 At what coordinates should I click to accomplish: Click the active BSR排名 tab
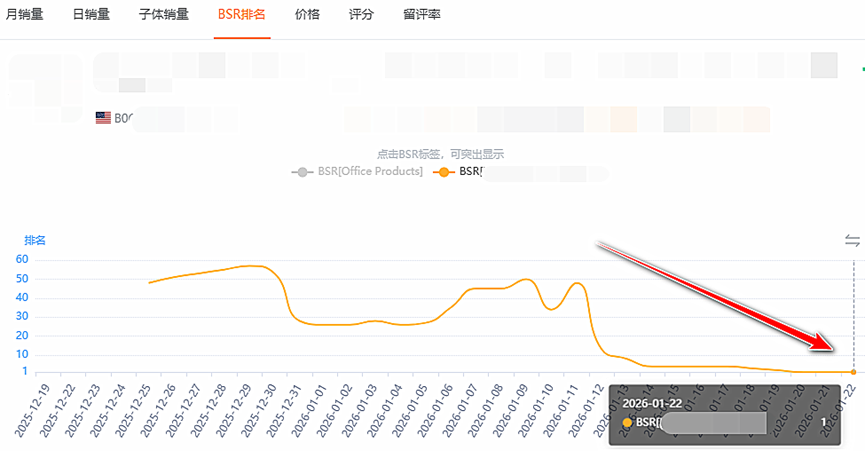pos(242,15)
